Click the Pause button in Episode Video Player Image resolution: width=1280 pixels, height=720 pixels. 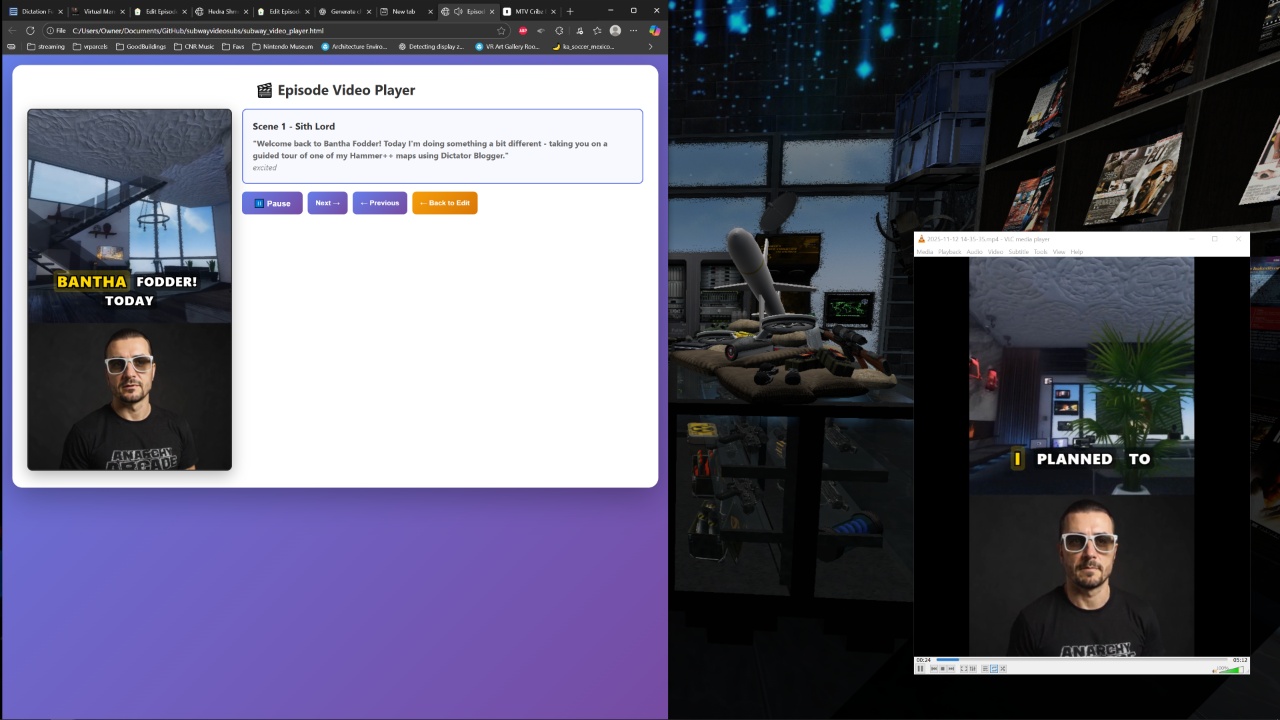(272, 203)
